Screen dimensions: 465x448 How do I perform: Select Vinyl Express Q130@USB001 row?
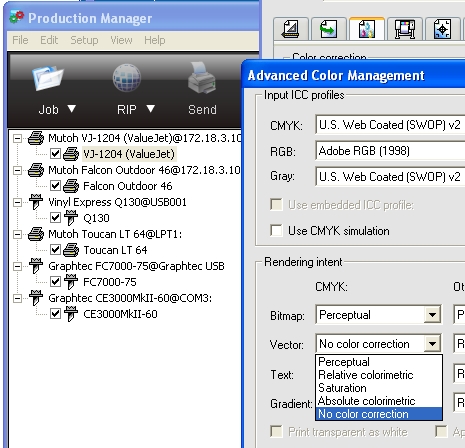click(x=117, y=202)
